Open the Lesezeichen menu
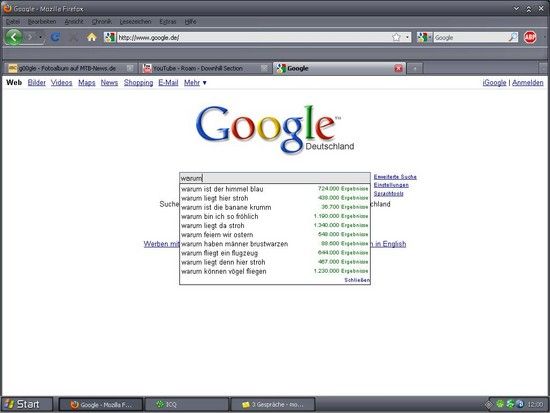Screen dimensions: 550x413 click(x=135, y=21)
